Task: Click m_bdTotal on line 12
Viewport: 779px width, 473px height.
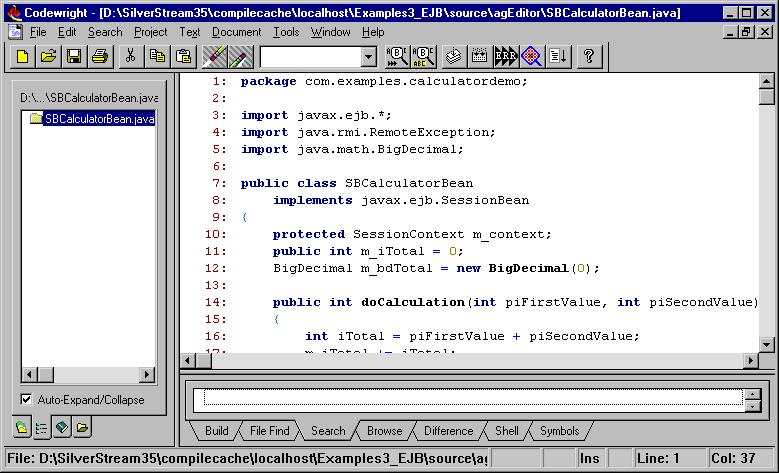Action: click(x=396, y=268)
